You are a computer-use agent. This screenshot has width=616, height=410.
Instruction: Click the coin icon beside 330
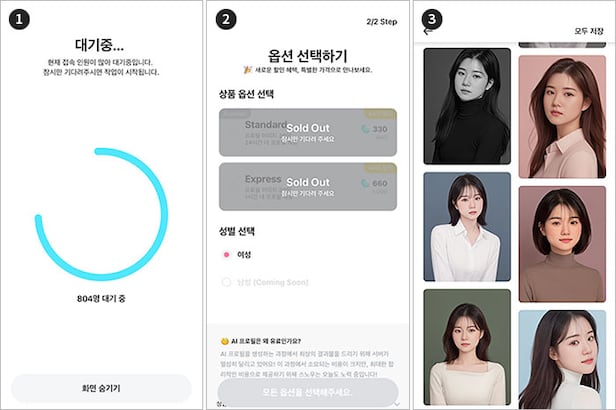(x=365, y=129)
